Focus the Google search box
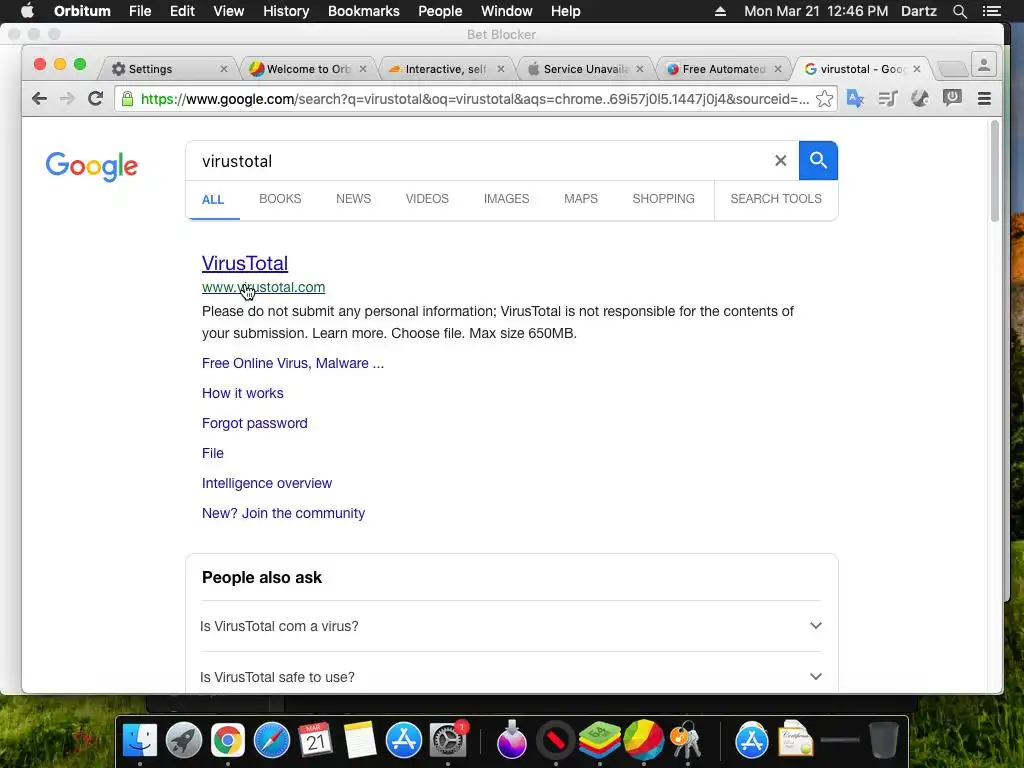 pos(483,161)
